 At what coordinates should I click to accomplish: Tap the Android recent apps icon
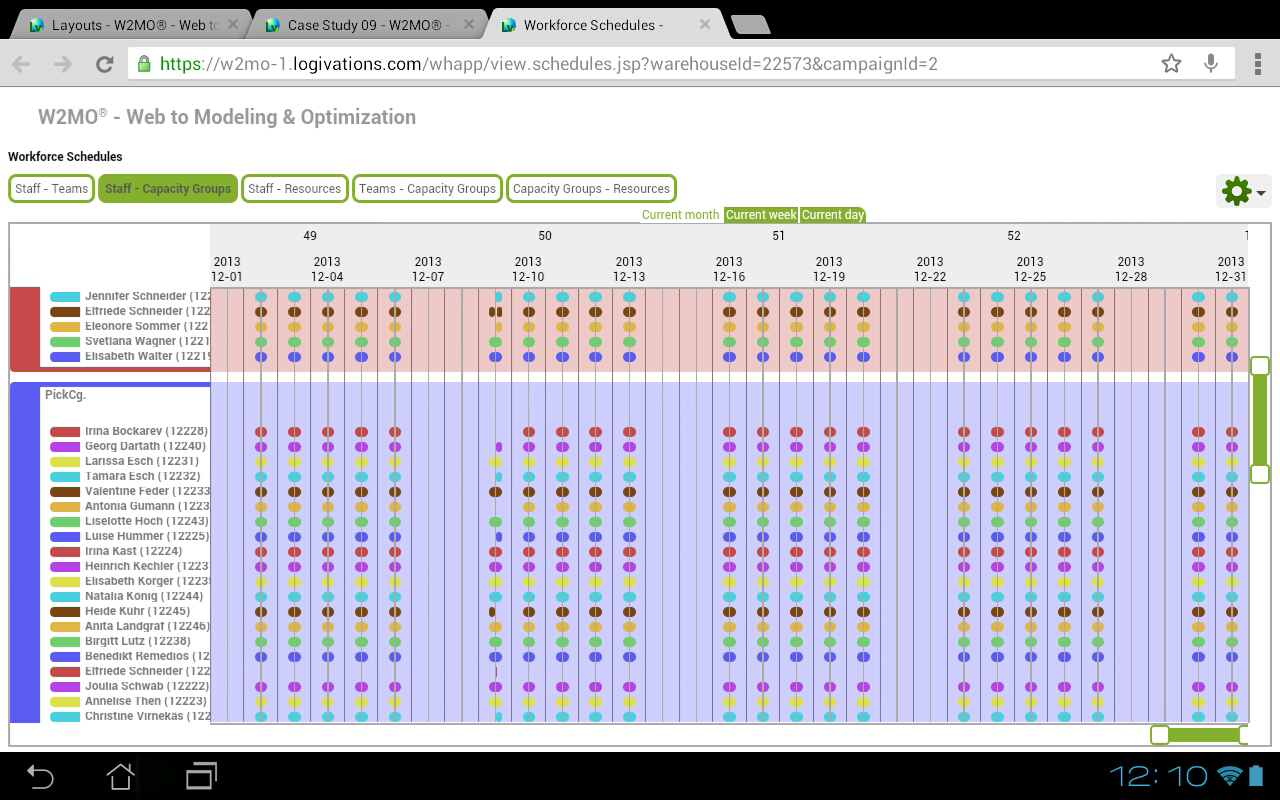[201, 776]
